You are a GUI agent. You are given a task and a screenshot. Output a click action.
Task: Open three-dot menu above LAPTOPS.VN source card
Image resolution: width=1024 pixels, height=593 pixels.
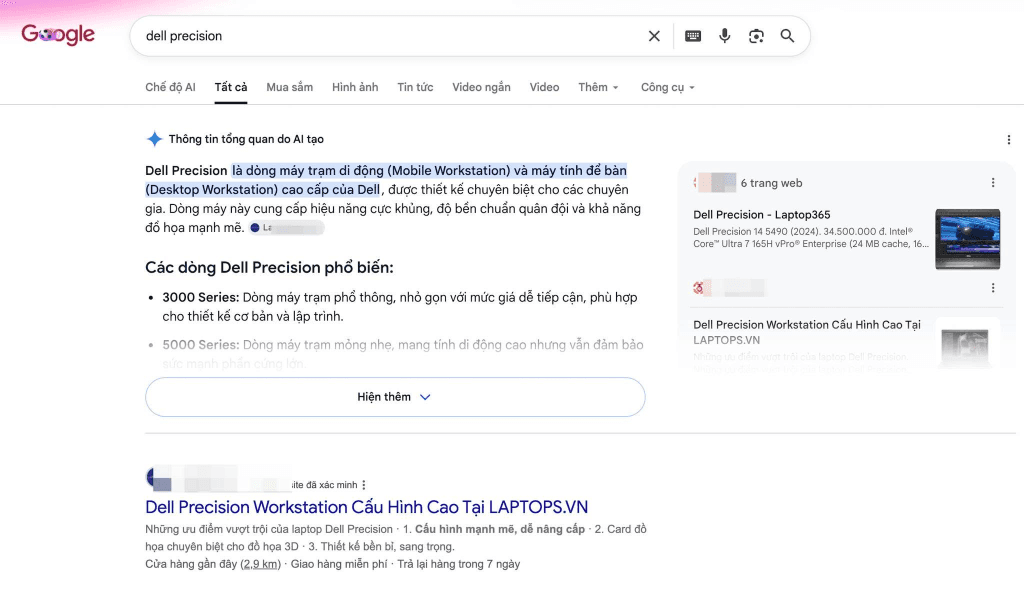[993, 288]
